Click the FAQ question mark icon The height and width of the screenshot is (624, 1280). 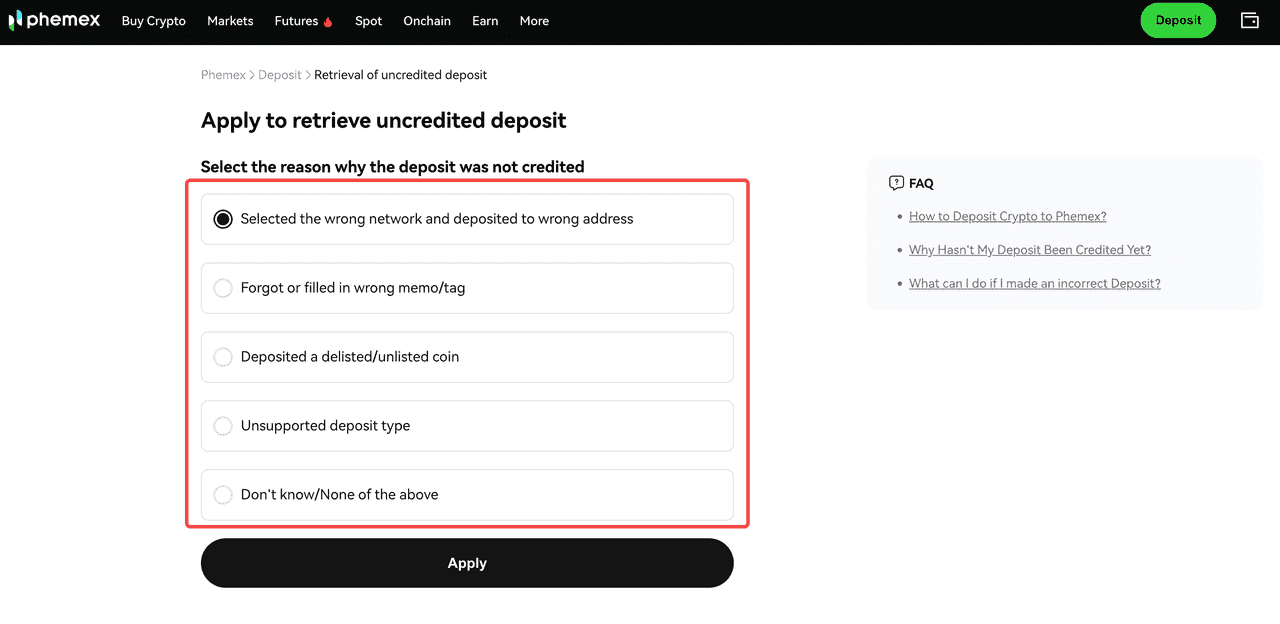point(896,183)
